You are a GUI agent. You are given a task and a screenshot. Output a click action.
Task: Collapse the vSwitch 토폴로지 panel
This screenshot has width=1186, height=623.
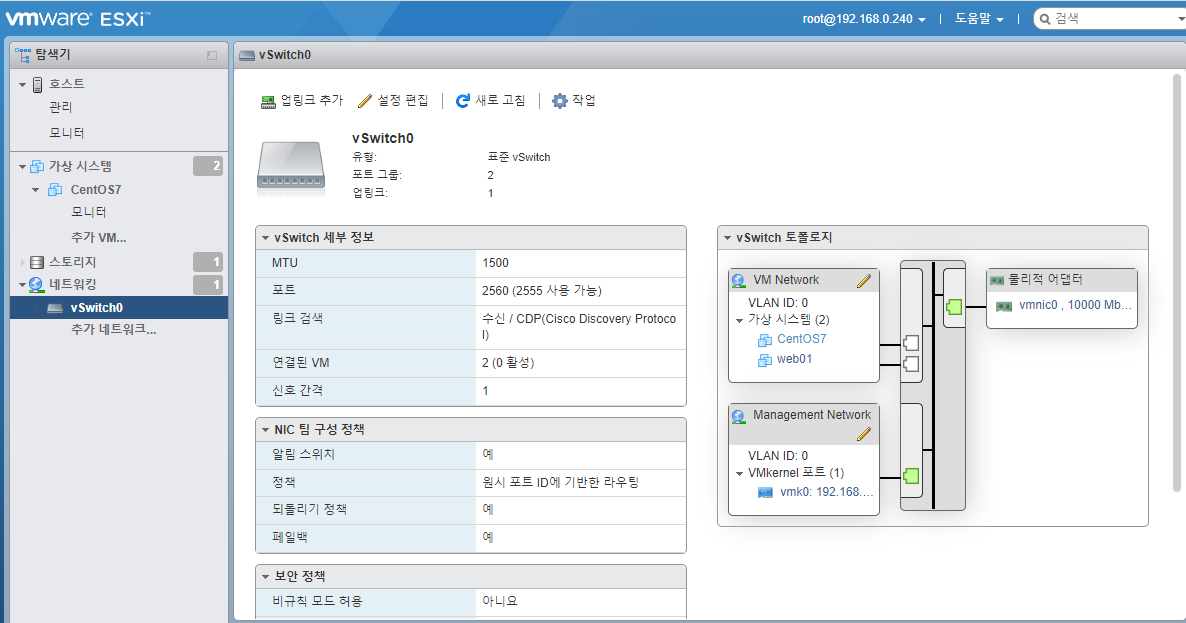pos(728,238)
